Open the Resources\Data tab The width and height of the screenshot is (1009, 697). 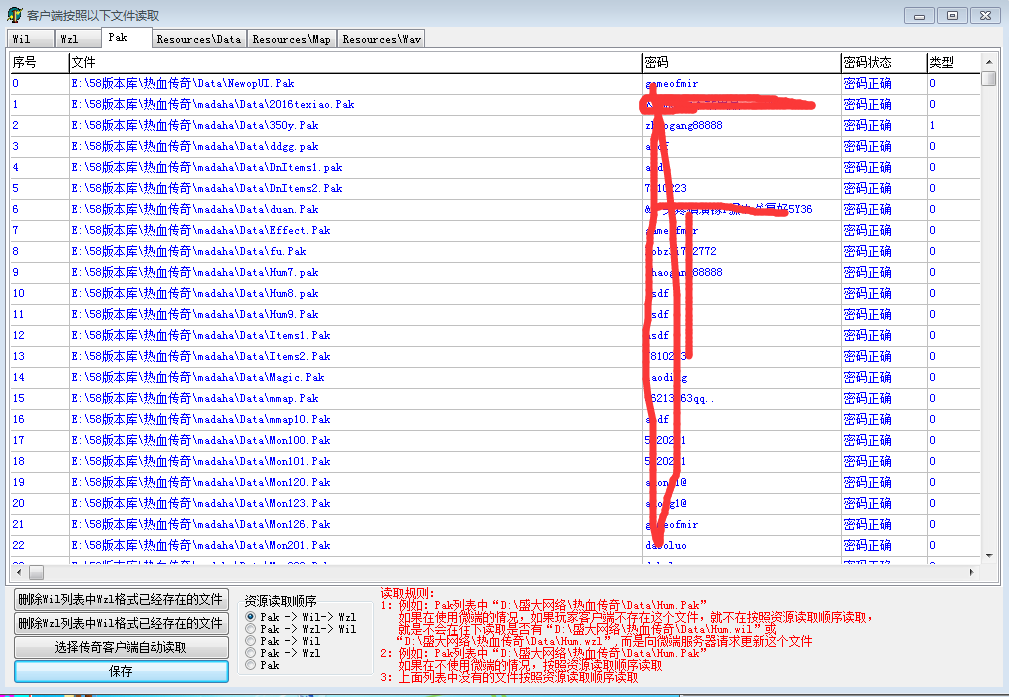point(199,39)
